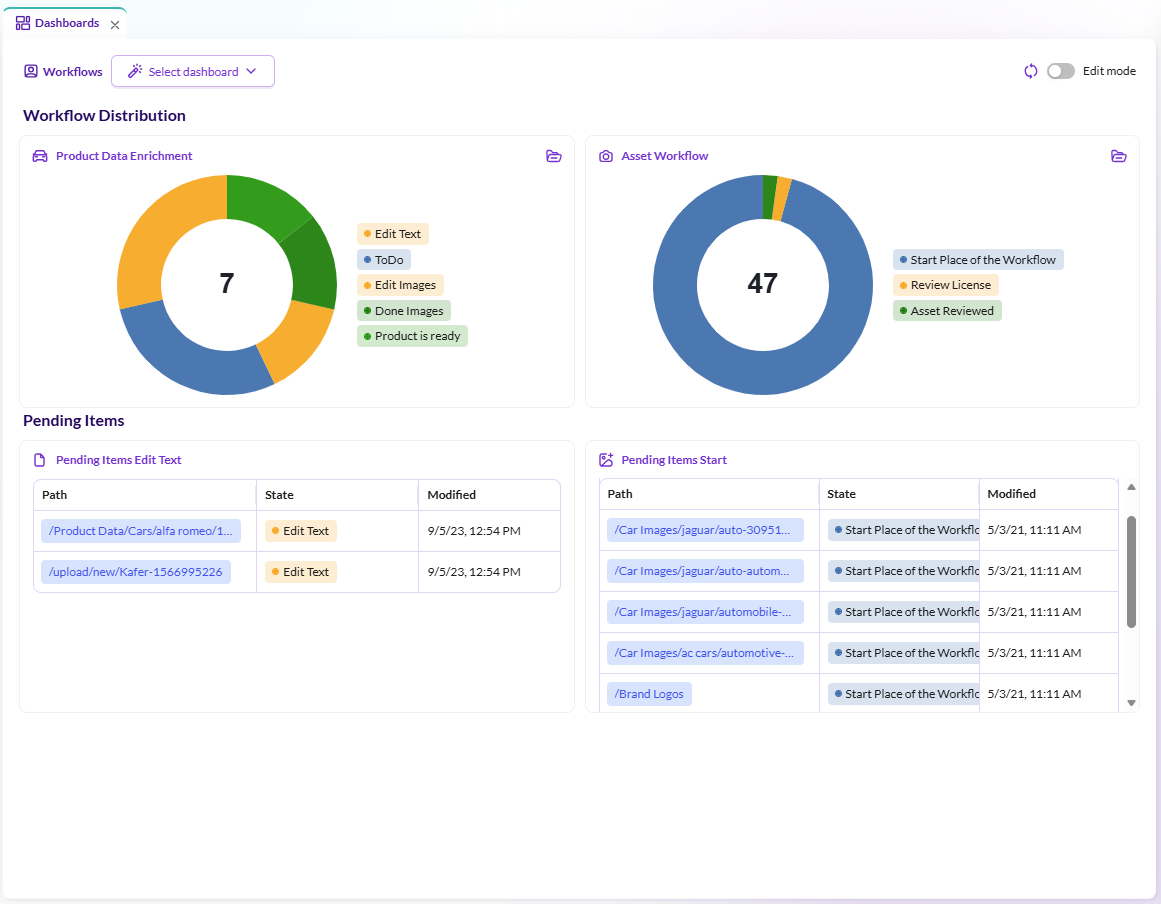
Task: Open Product Data Enrichment title link
Action: [124, 156]
